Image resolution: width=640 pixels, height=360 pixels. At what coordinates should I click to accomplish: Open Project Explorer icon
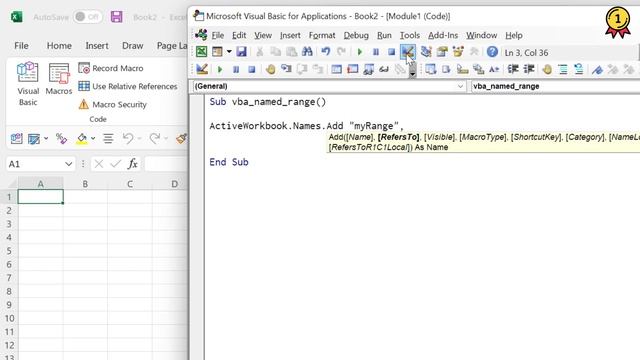[x=426, y=52]
